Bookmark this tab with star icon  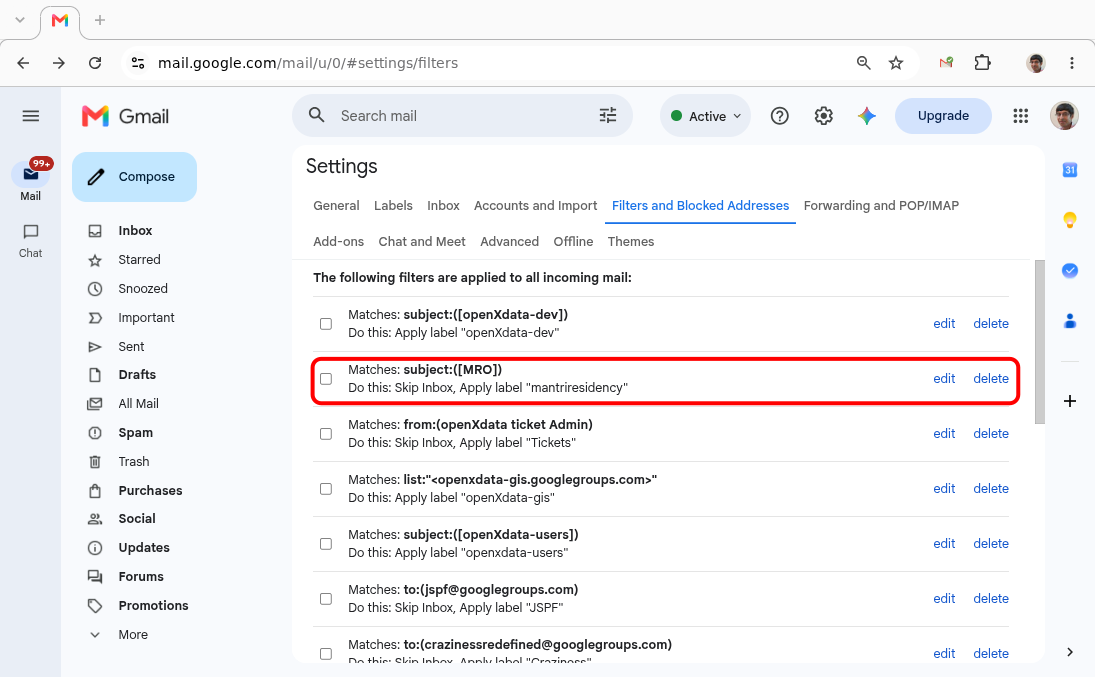895,63
